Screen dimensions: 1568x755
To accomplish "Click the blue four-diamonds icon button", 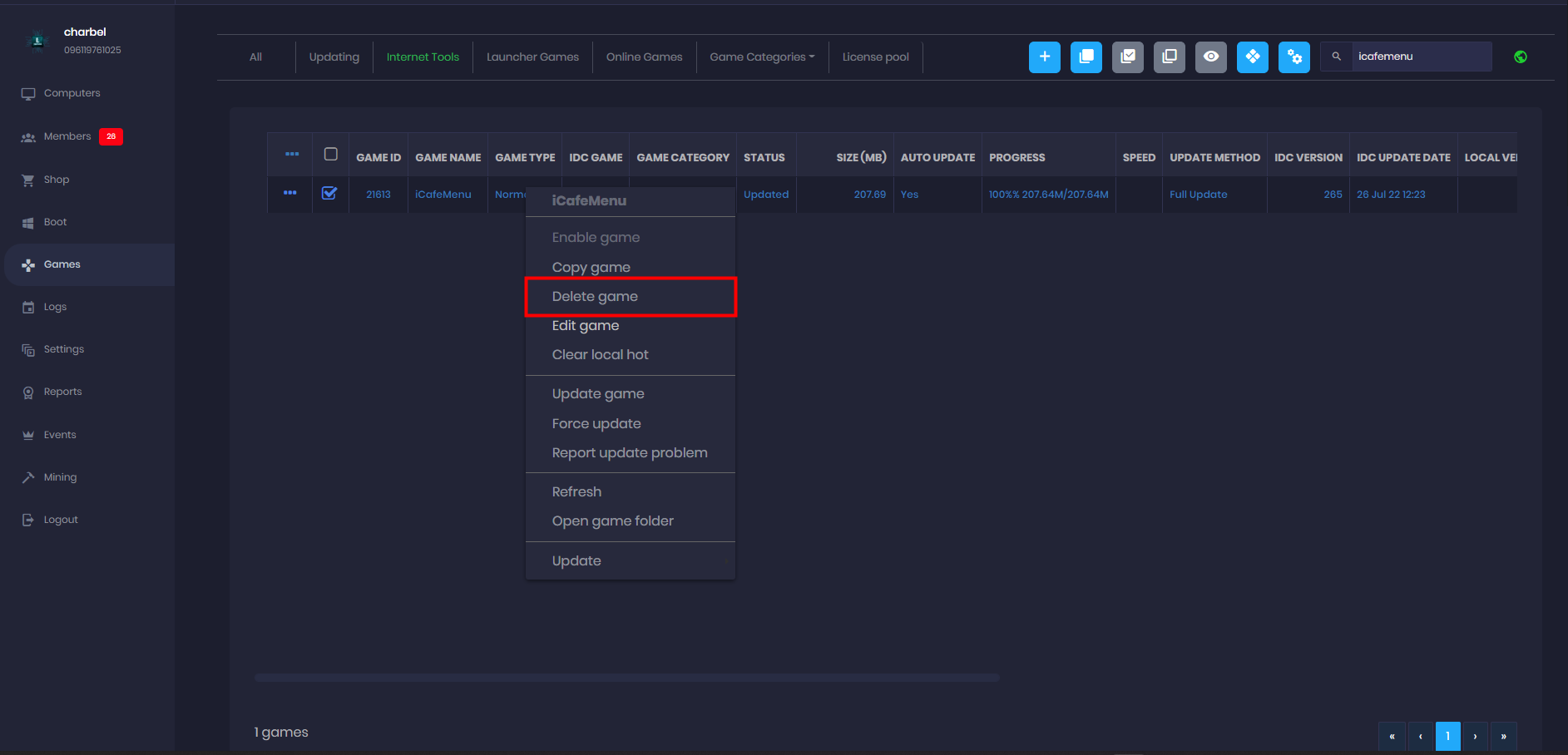I will 1252,57.
